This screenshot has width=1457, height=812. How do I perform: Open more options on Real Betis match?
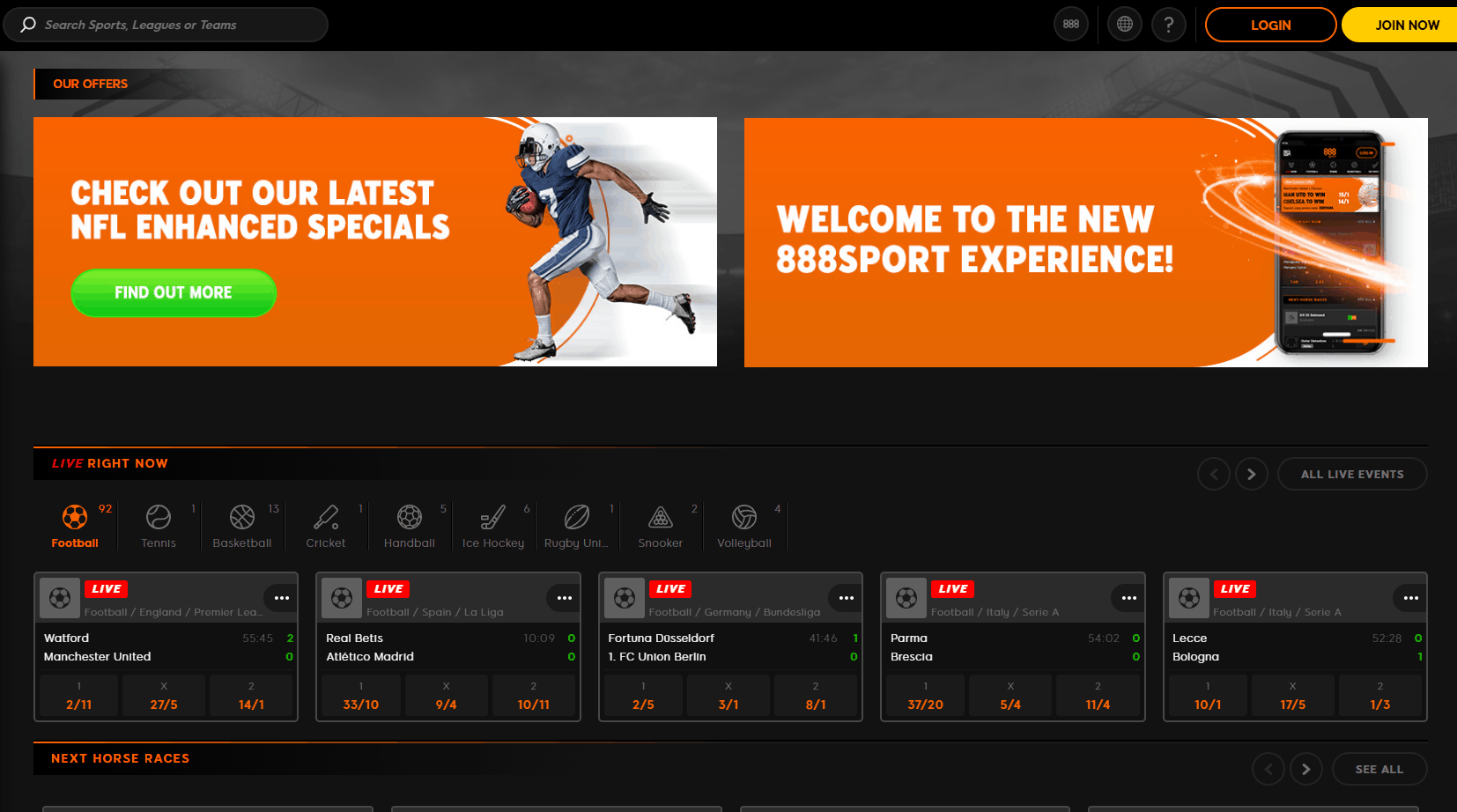tap(564, 598)
